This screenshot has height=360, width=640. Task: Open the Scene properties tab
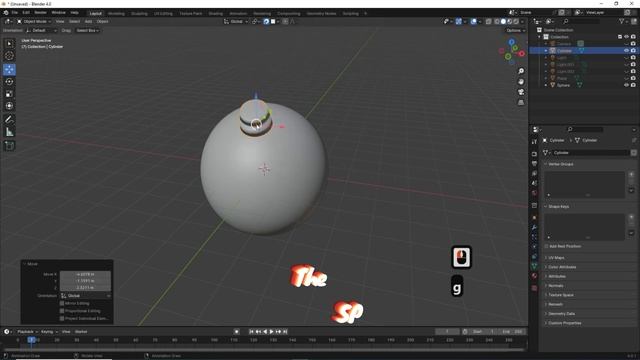(534, 183)
